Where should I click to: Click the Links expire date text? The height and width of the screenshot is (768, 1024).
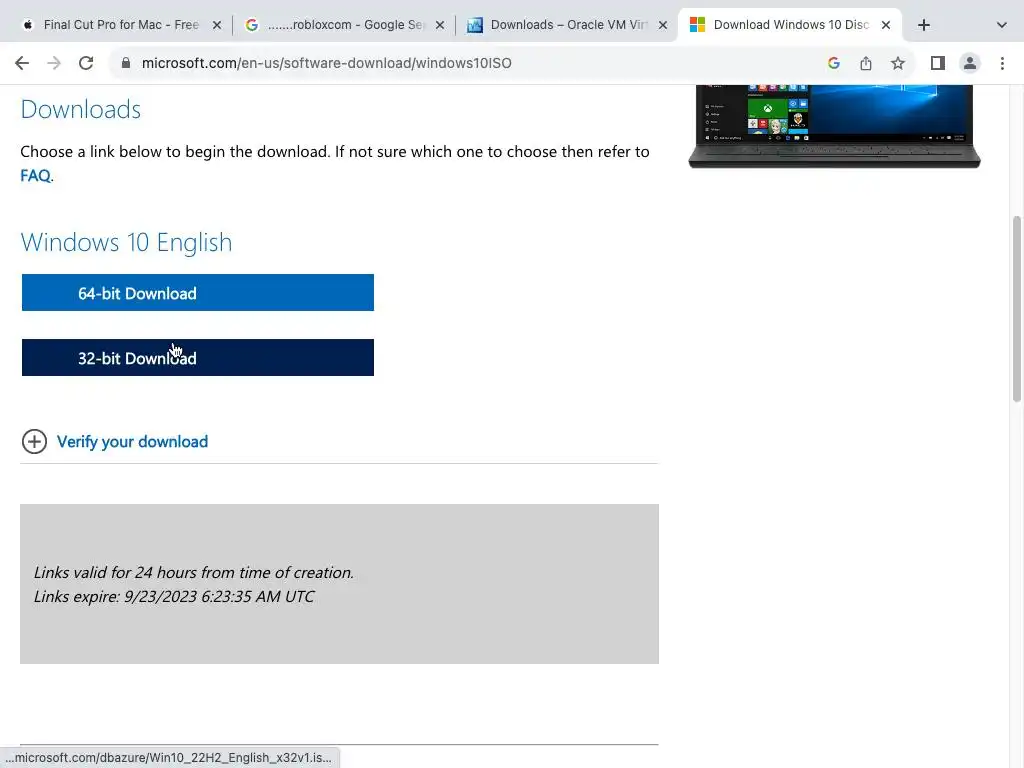pyautogui.click(x=174, y=597)
